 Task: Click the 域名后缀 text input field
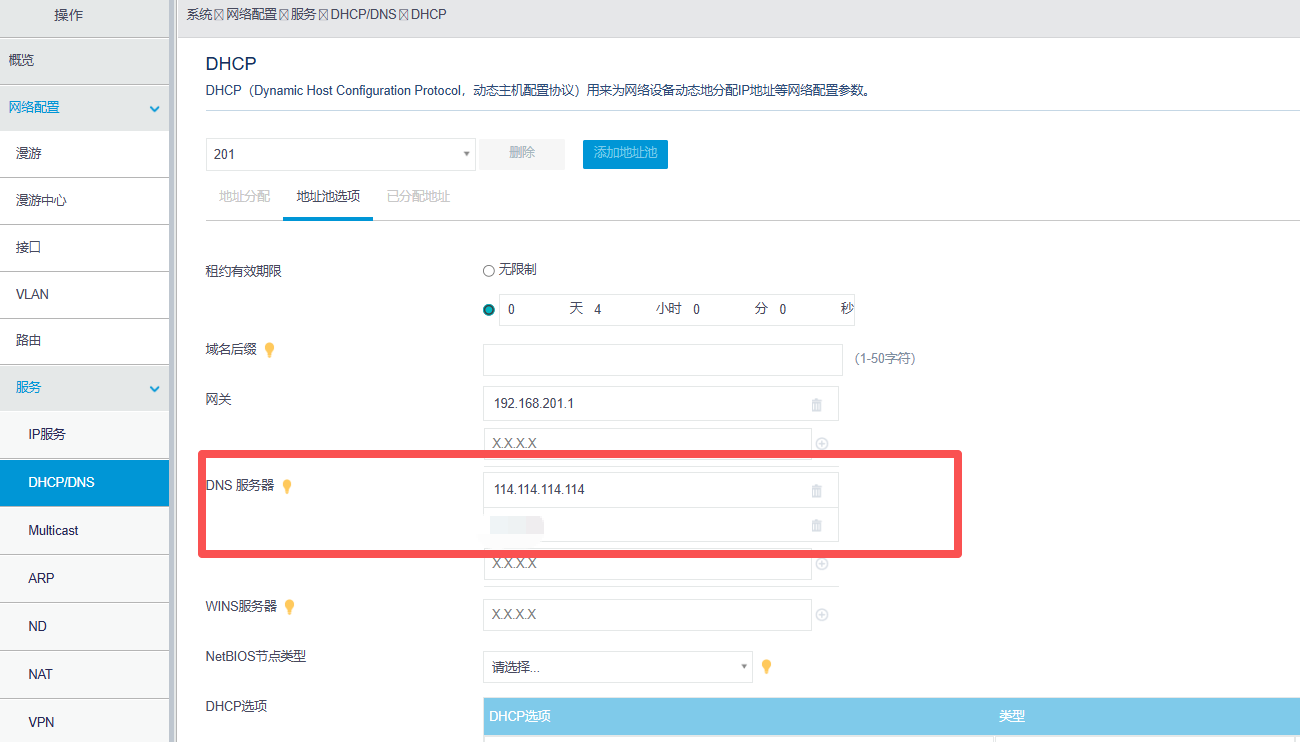[662, 360]
